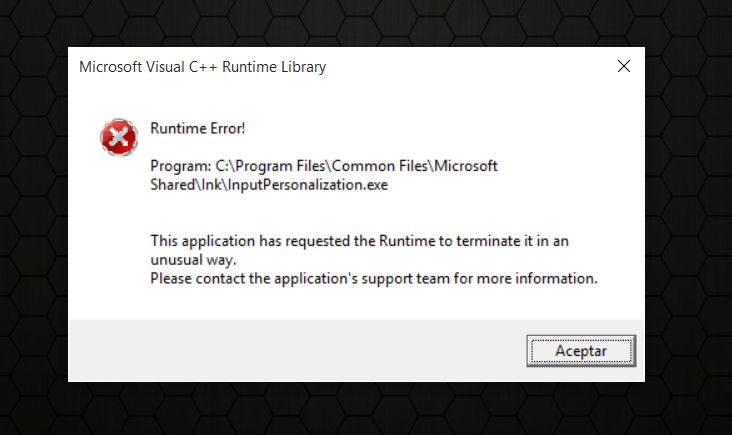Close the Runtime Library dialog with X

[623, 67]
